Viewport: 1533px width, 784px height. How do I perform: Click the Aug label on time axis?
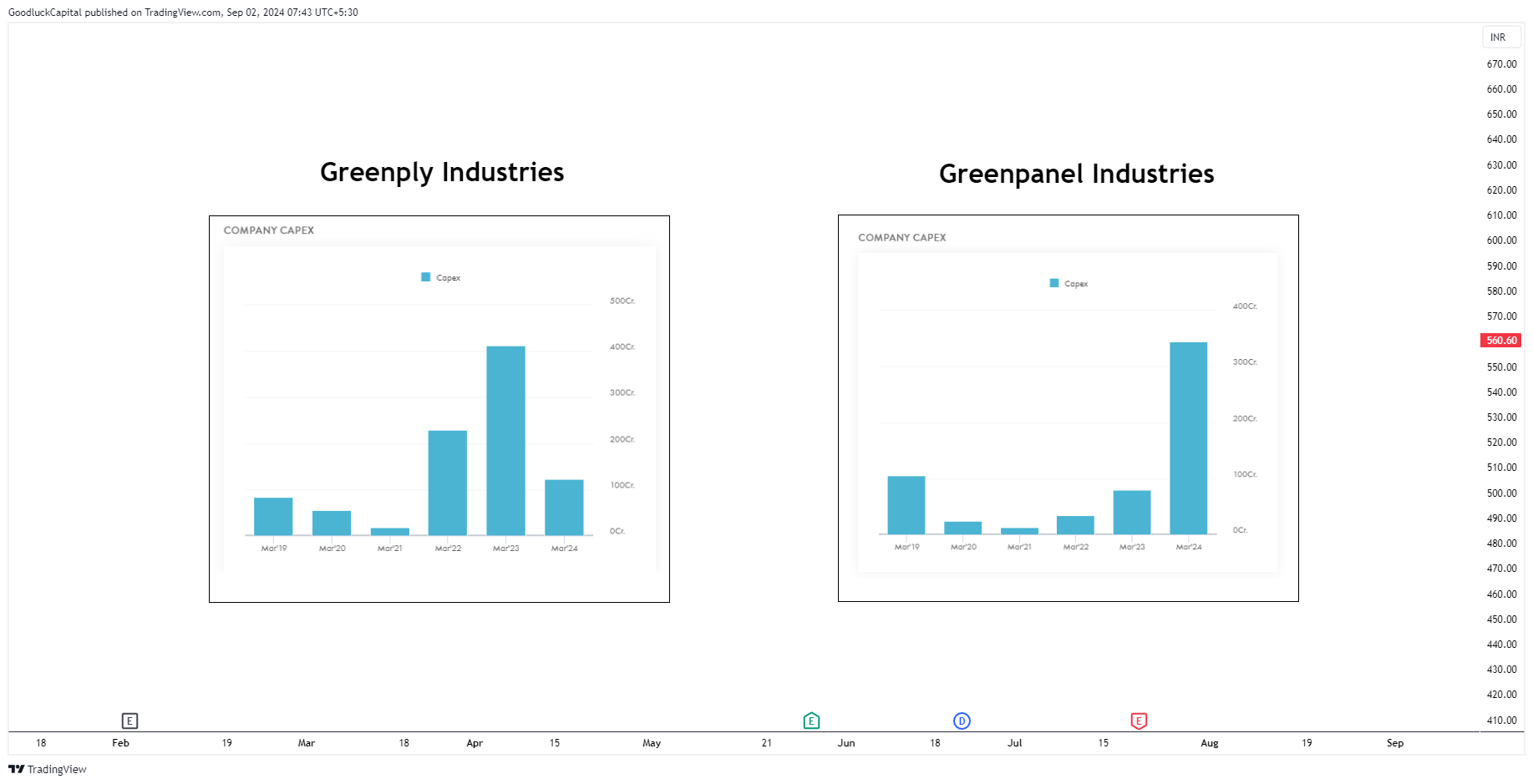1210,743
